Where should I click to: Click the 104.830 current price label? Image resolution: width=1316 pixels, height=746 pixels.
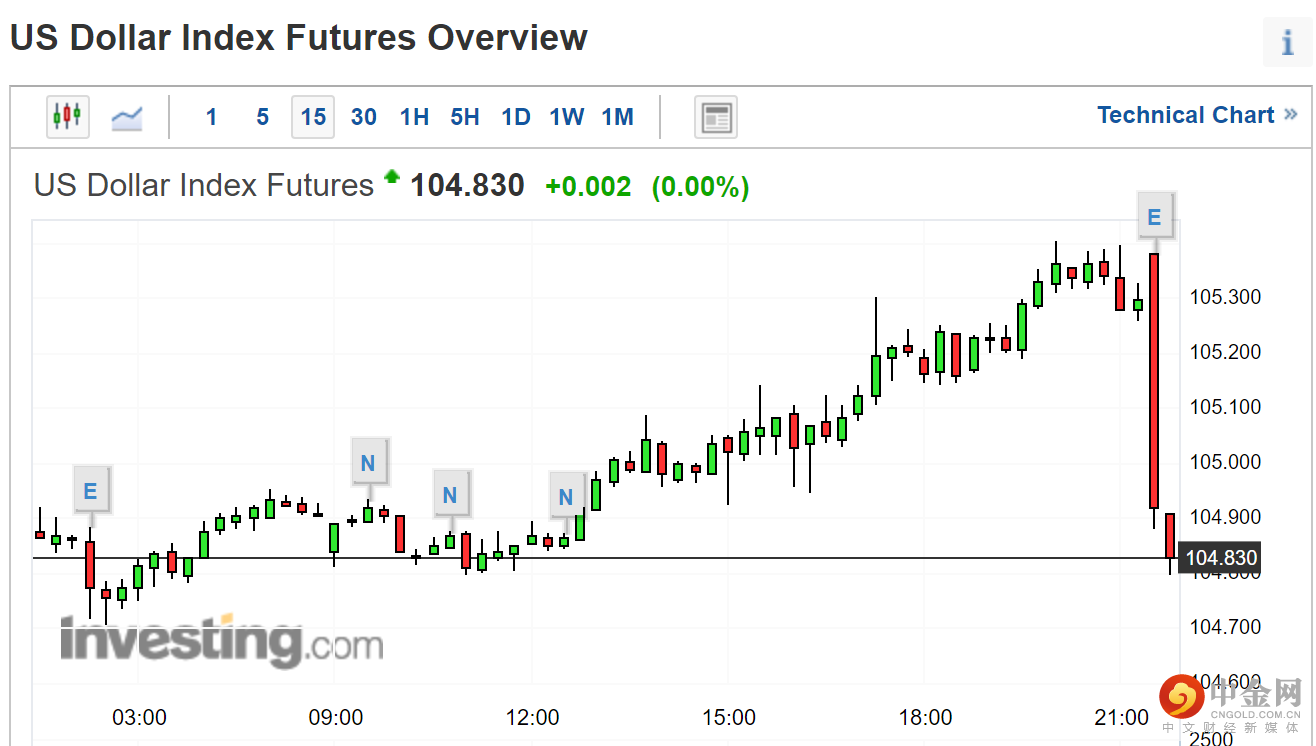tap(1219, 558)
